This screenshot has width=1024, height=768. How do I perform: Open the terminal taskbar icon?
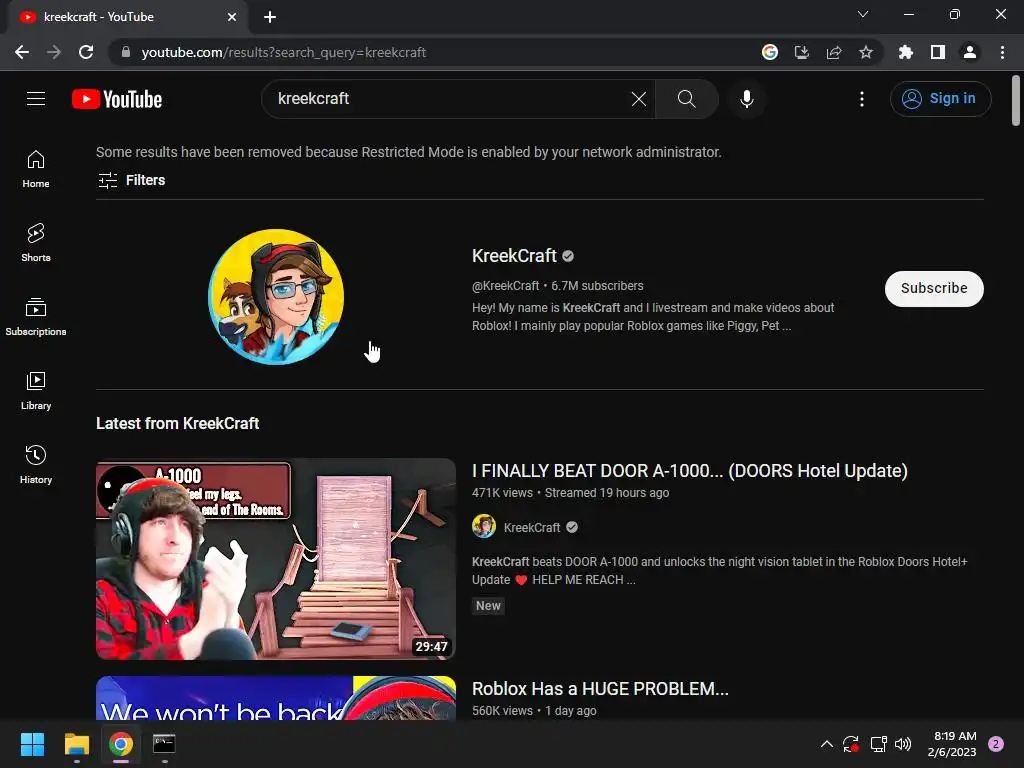tap(164, 744)
